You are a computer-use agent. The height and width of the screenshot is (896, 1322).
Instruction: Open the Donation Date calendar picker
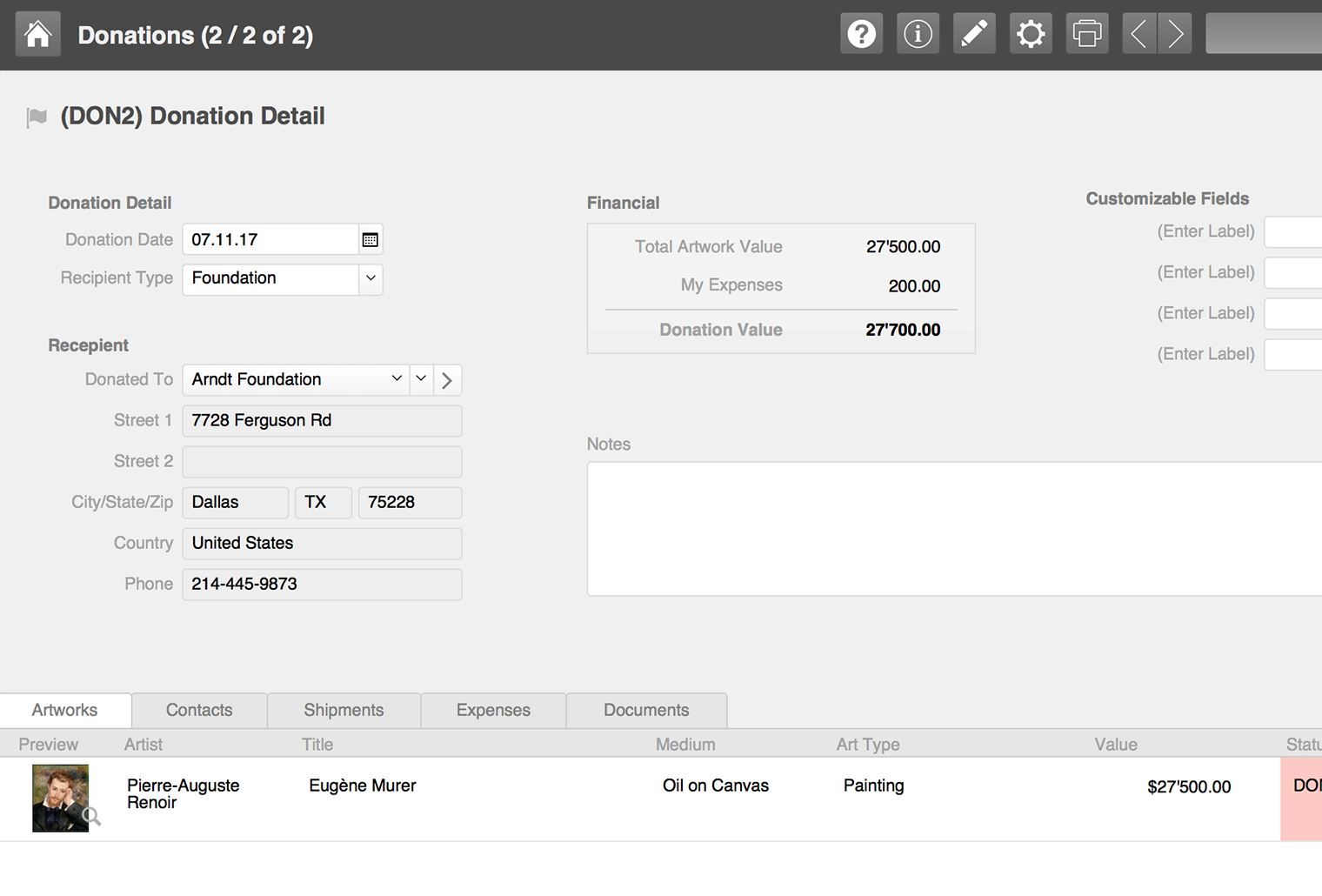coord(371,240)
